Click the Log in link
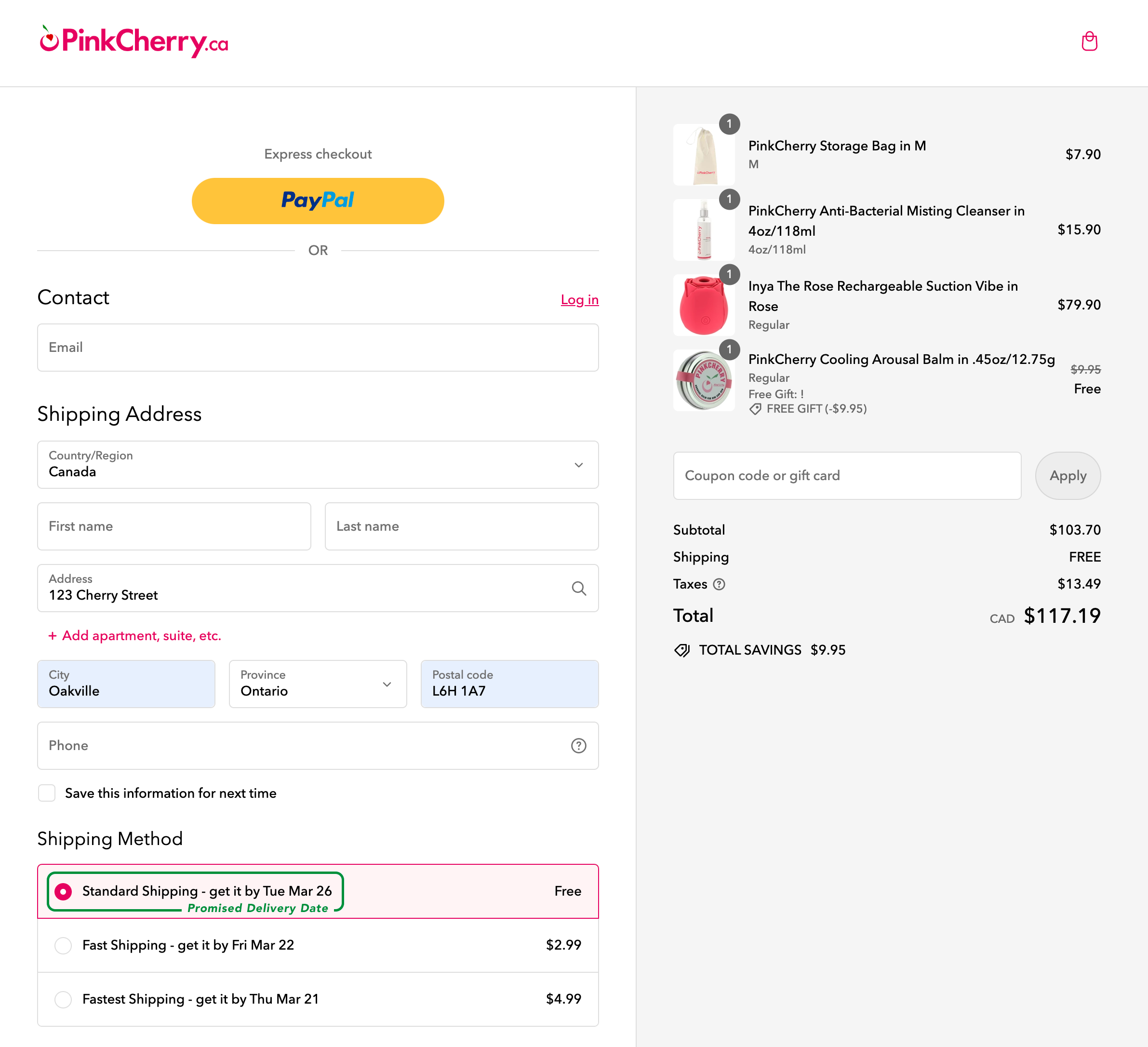 (x=580, y=299)
